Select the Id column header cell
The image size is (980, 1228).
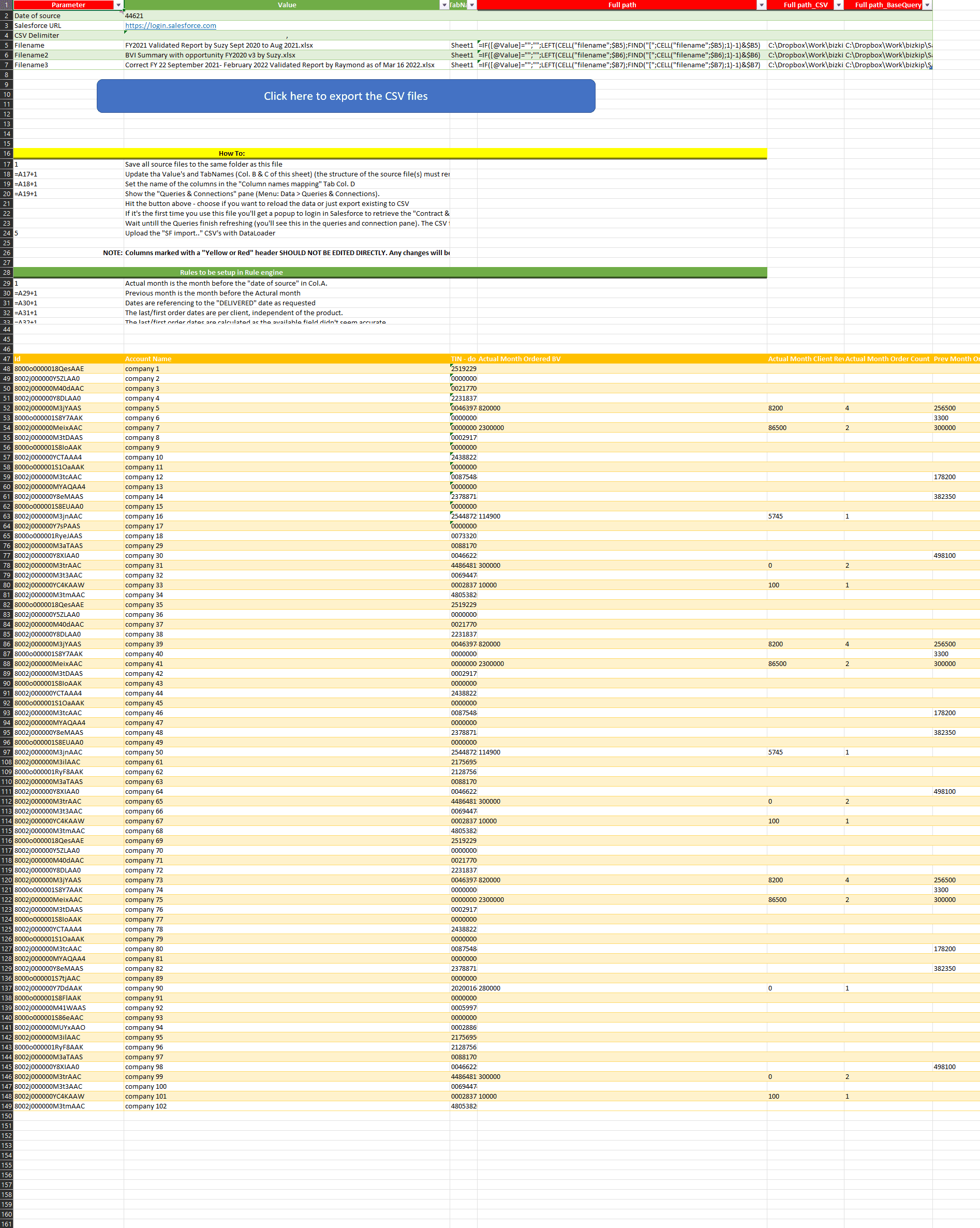tap(68, 359)
